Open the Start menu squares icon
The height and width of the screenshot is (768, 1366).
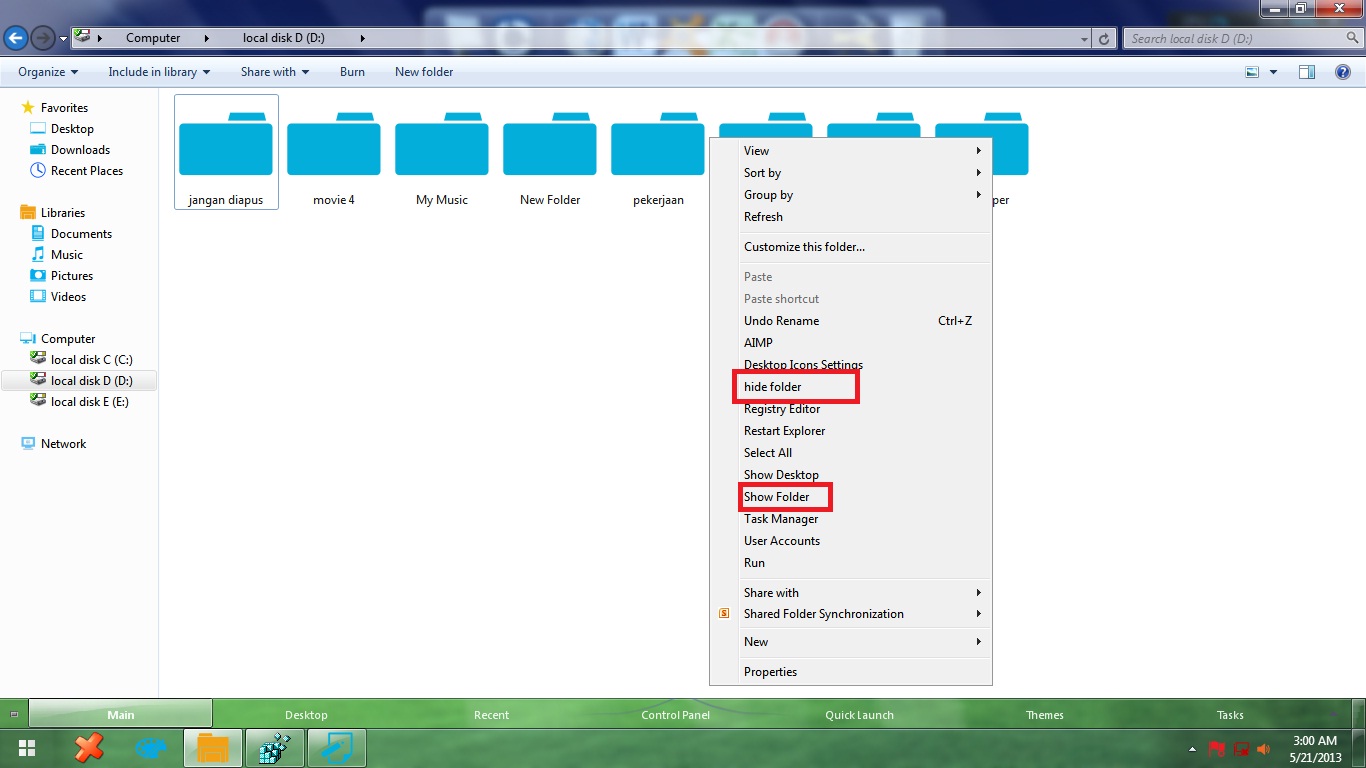tap(26, 747)
